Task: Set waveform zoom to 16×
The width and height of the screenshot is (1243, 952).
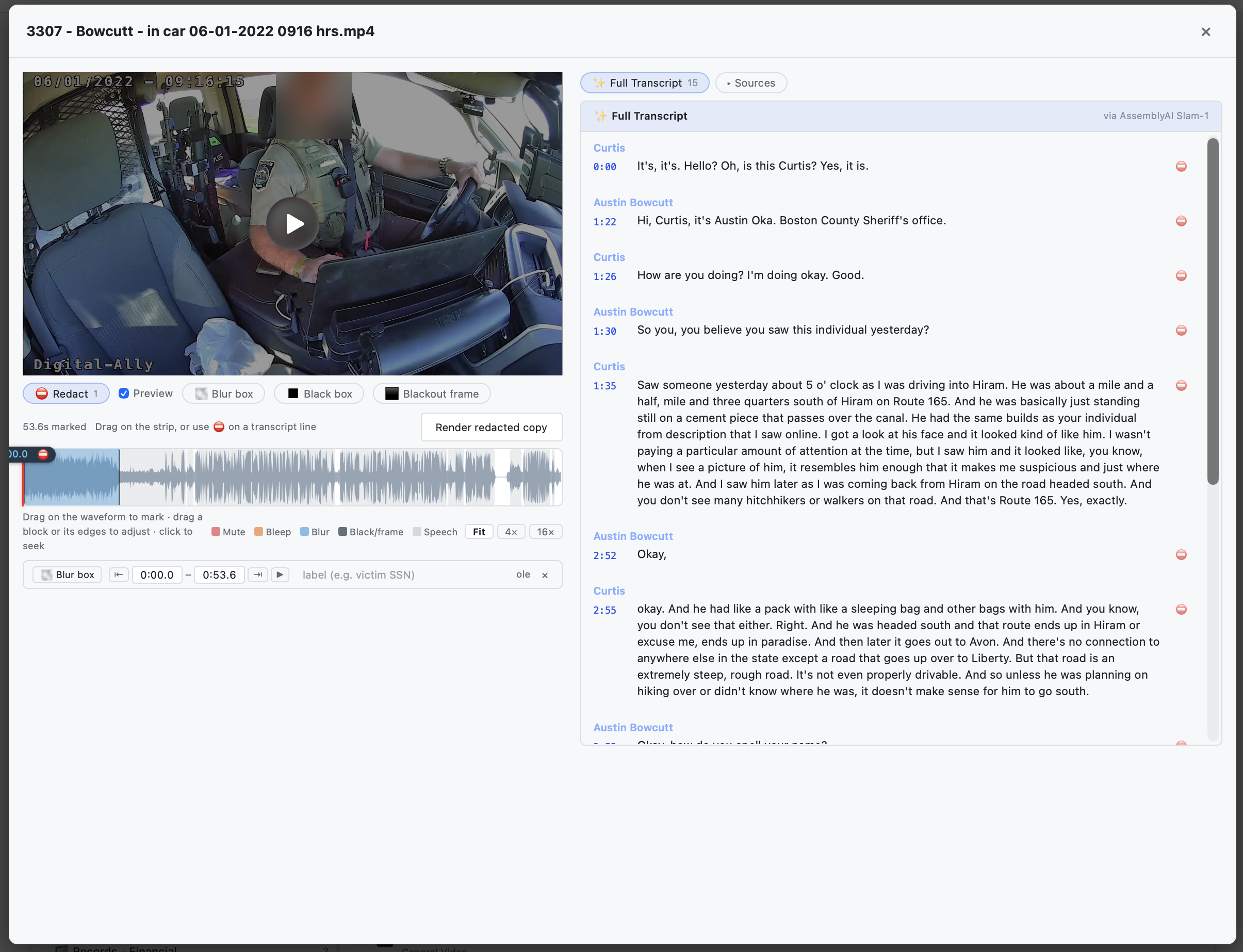Action: click(546, 532)
